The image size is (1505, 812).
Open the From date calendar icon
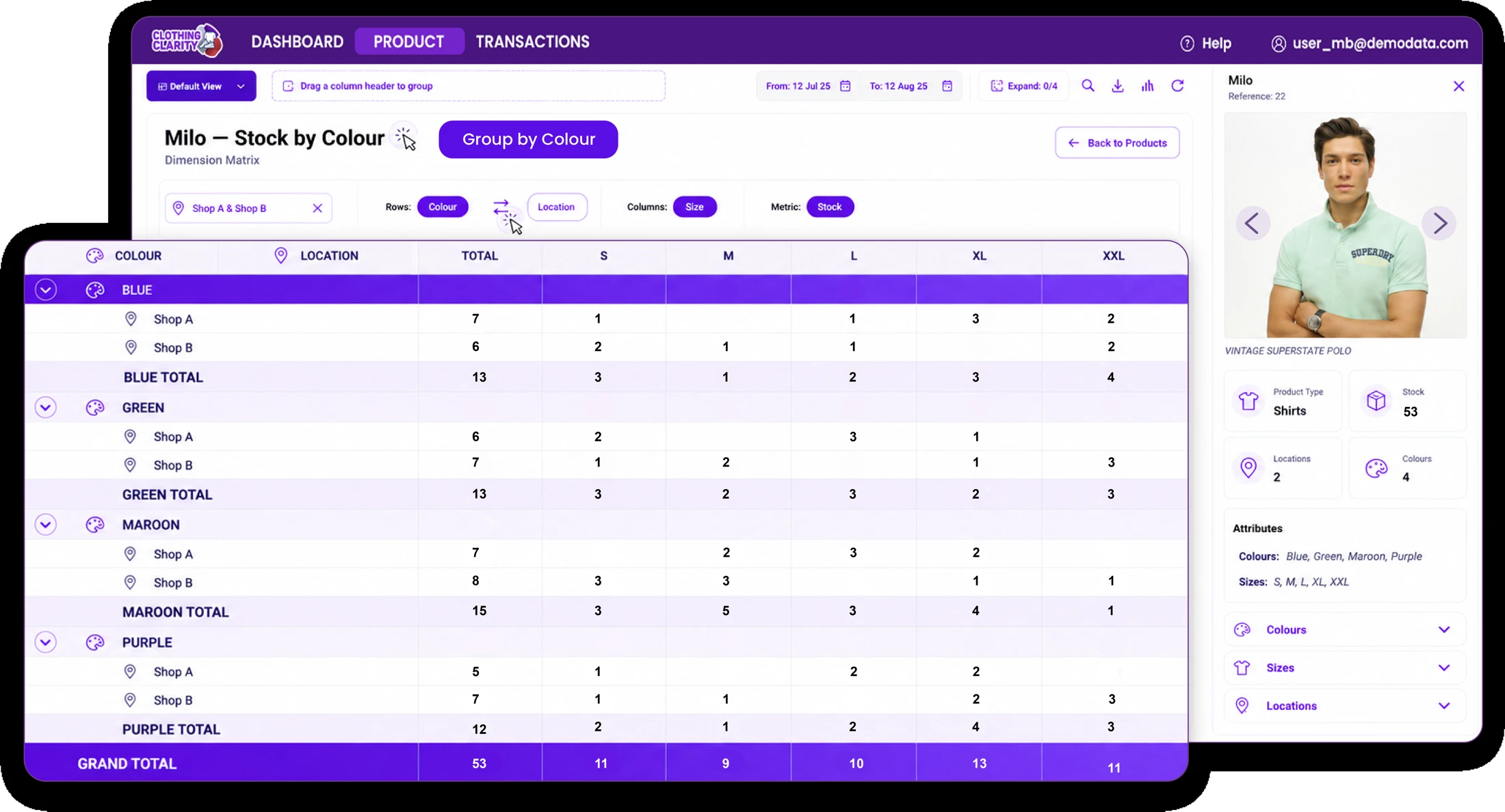click(x=846, y=86)
